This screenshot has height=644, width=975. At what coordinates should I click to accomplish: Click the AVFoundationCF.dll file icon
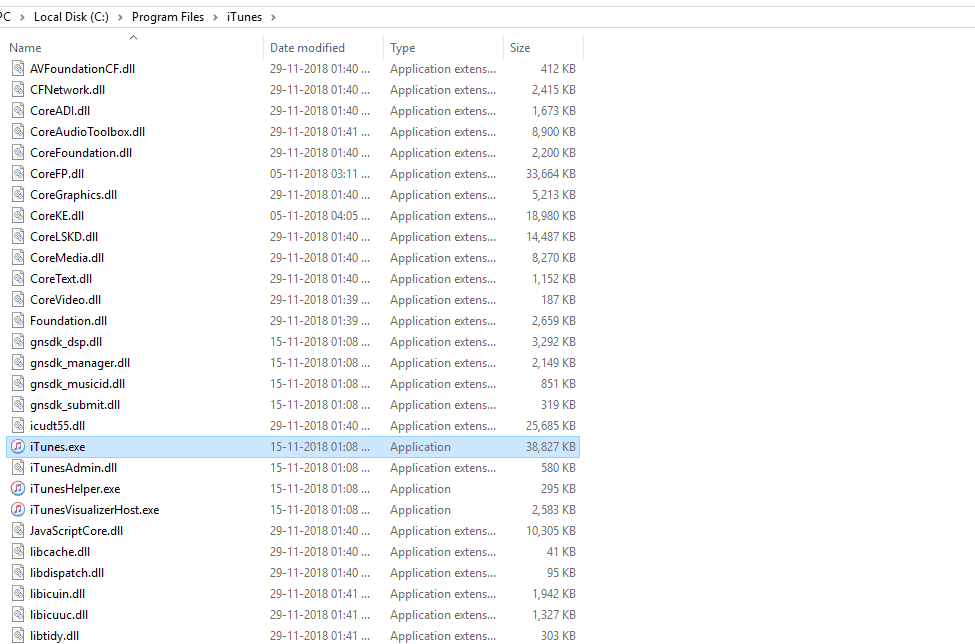coord(18,68)
